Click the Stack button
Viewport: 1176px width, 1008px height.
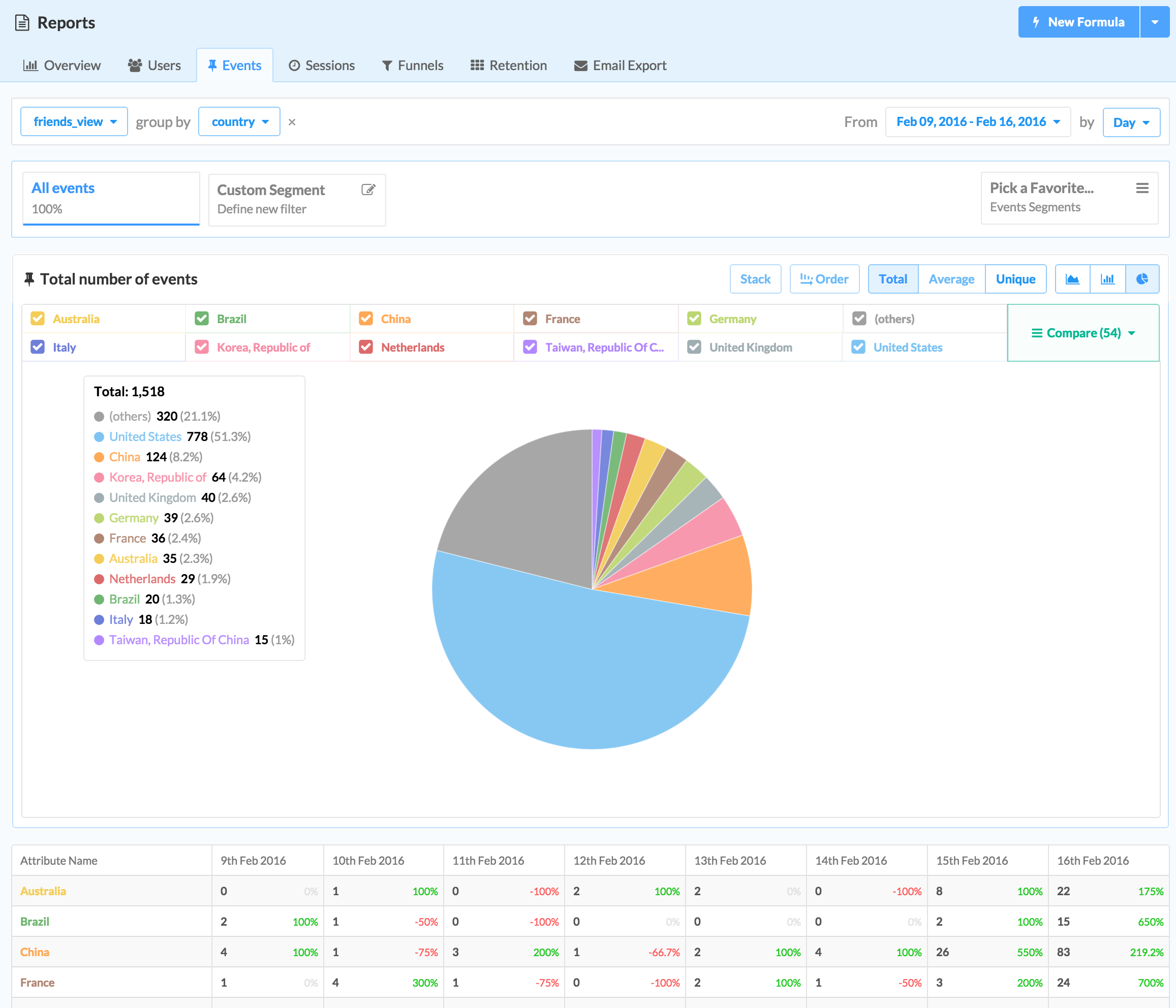(755, 279)
